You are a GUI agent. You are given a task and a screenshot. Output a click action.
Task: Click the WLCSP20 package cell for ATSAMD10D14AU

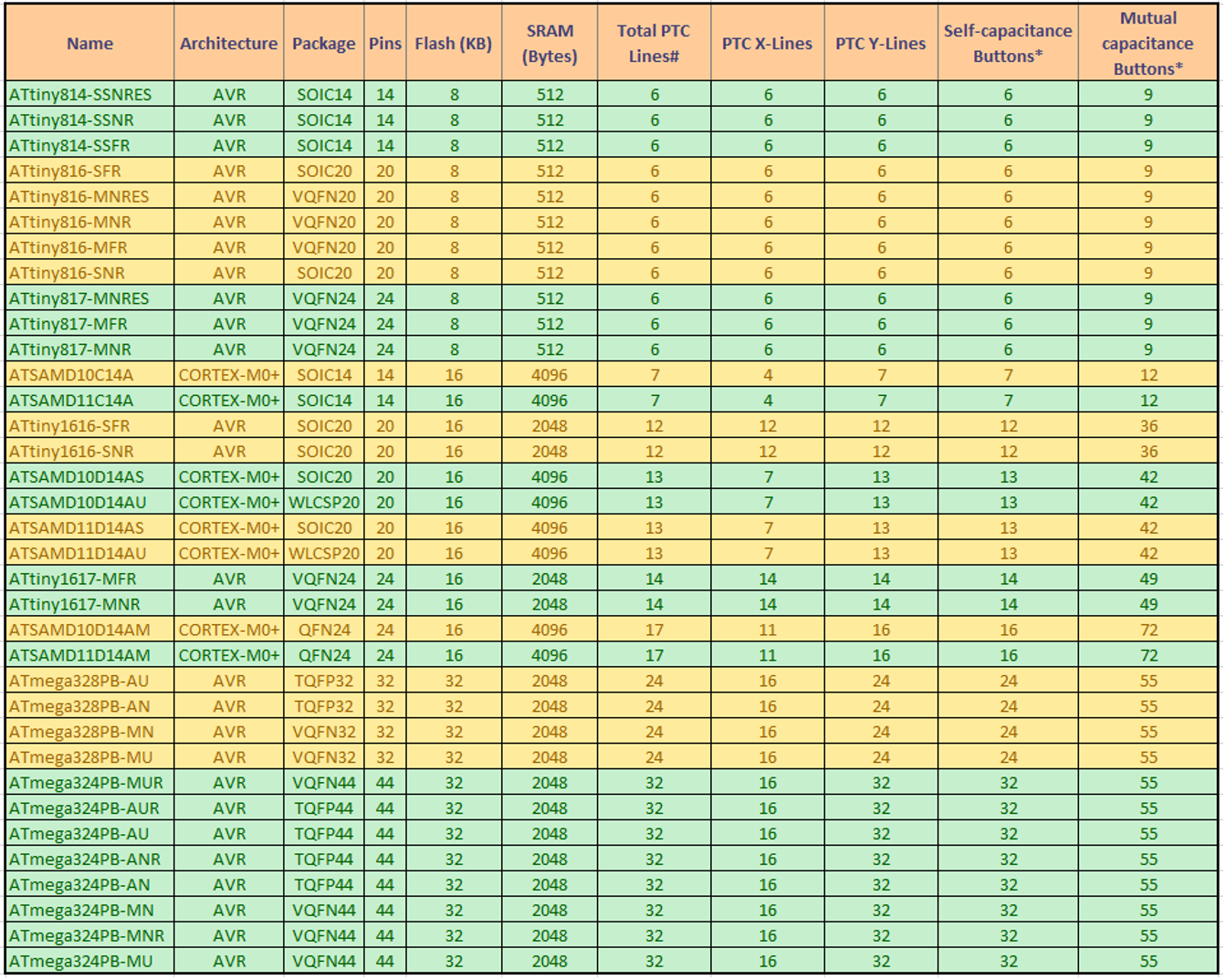(x=324, y=501)
